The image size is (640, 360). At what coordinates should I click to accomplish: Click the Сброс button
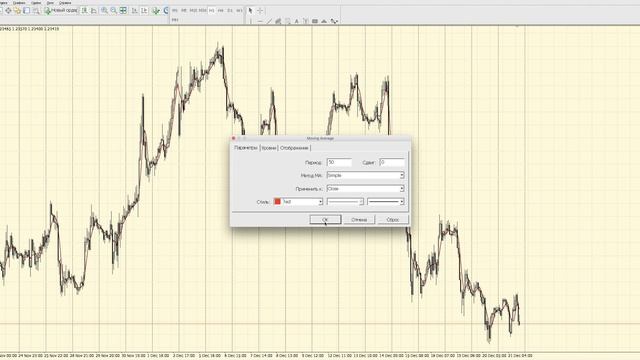393,220
